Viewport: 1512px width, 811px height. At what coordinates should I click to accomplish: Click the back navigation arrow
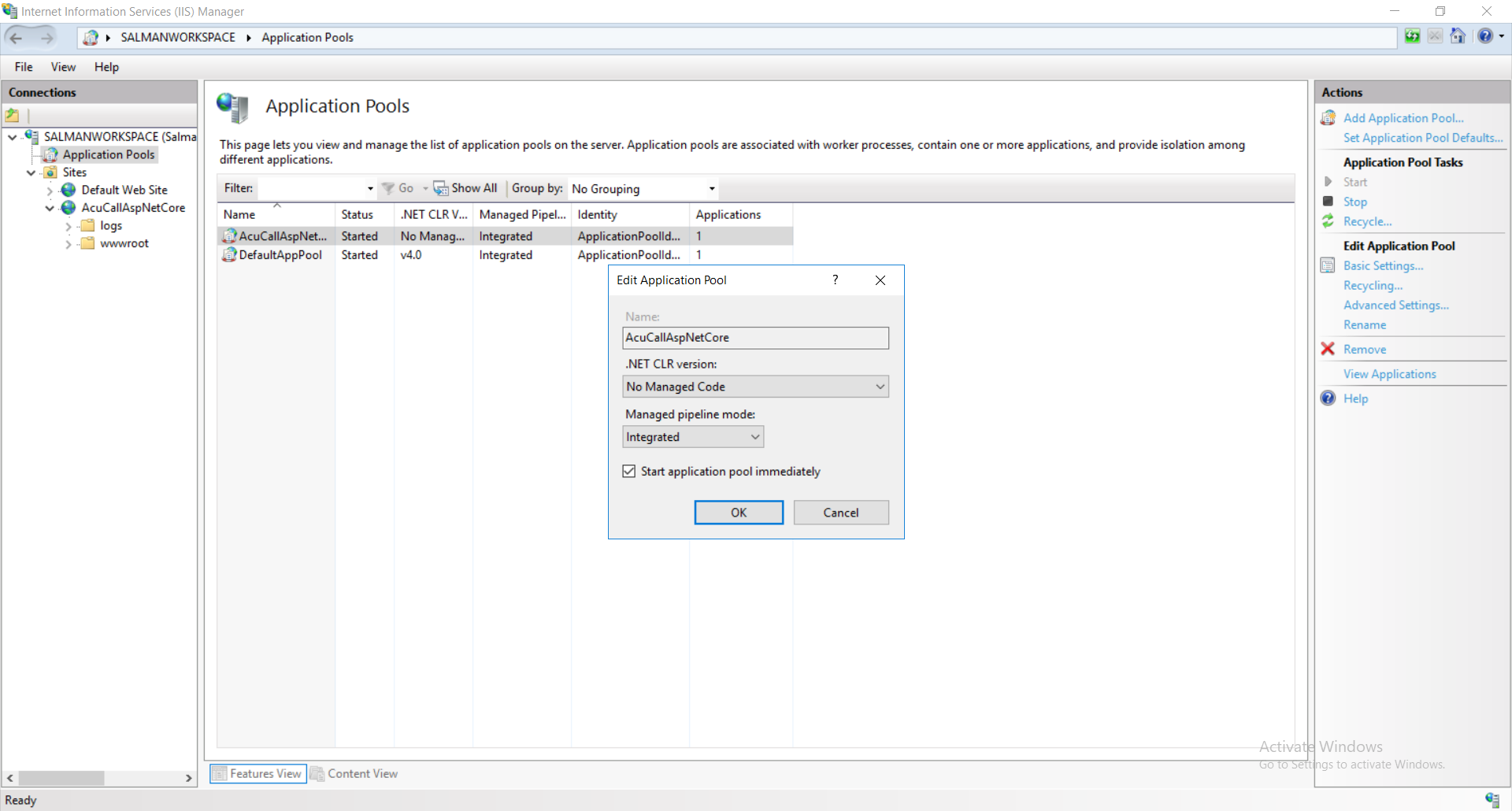click(17, 37)
